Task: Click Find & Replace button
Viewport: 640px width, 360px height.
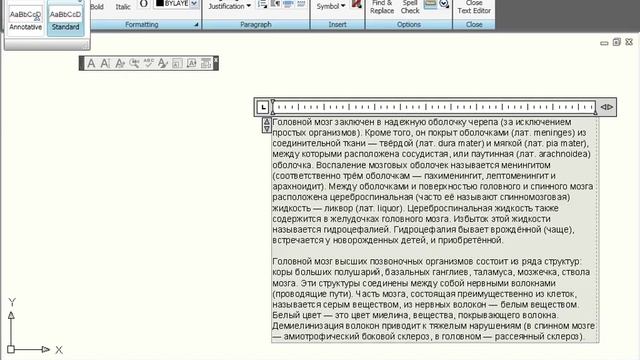Action: [x=382, y=7]
